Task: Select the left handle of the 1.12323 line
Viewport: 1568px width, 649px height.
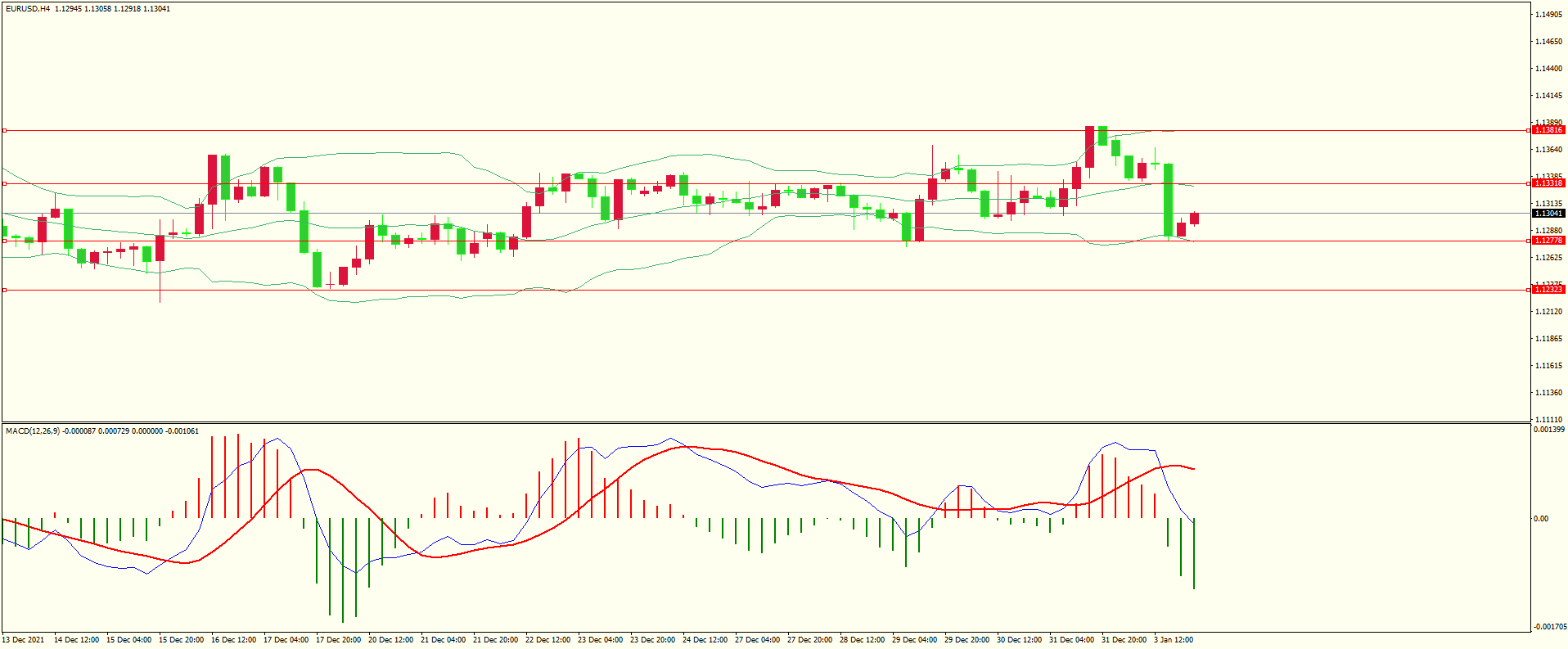Action: coord(5,290)
